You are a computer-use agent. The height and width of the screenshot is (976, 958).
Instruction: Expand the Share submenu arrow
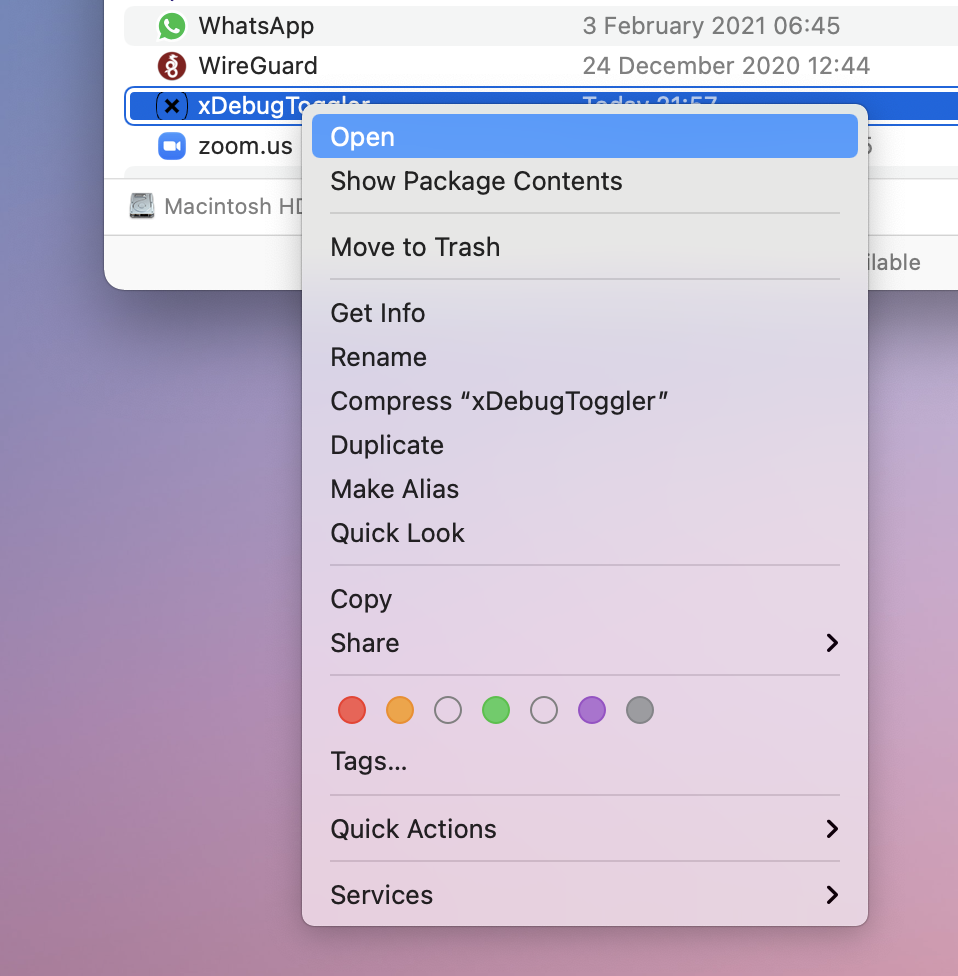832,643
